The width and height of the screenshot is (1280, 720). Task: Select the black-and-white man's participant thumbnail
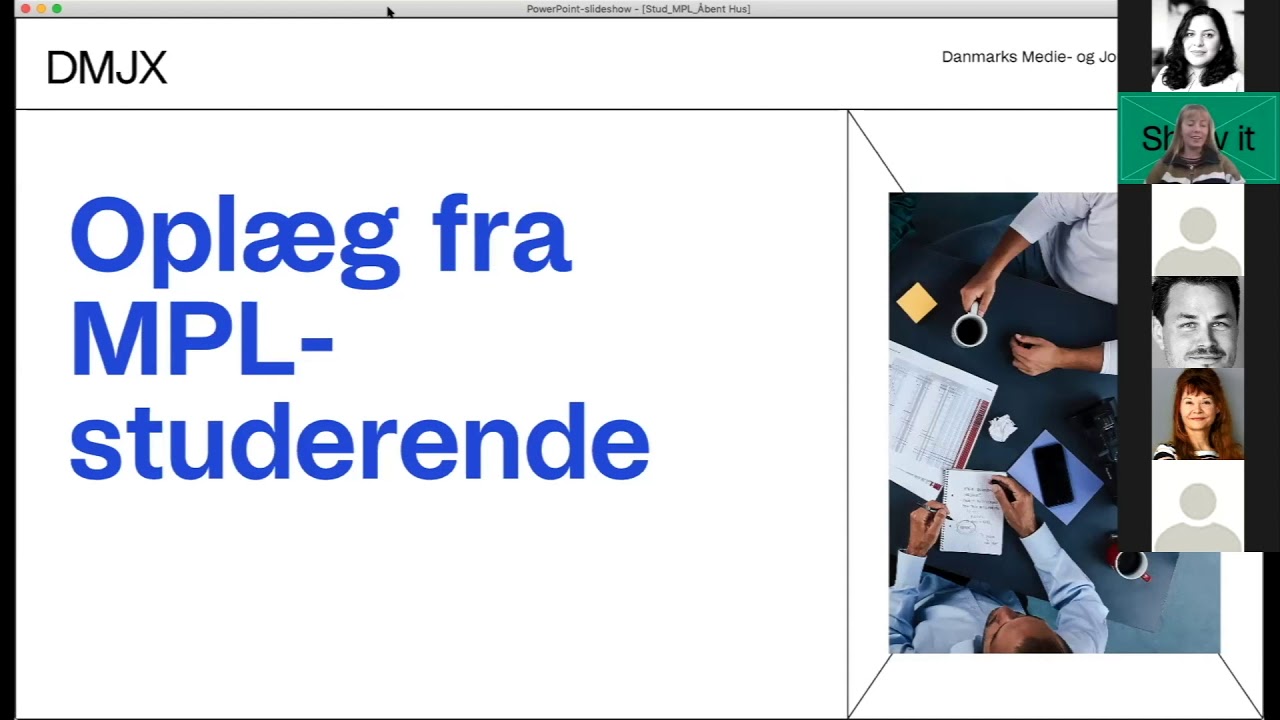1198,322
